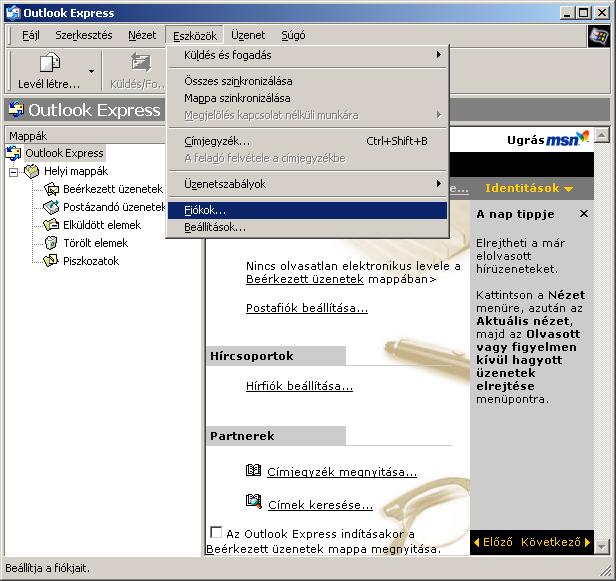This screenshot has width=616, height=581.
Task: Click the Partnerek section heading
Action: pos(242,436)
